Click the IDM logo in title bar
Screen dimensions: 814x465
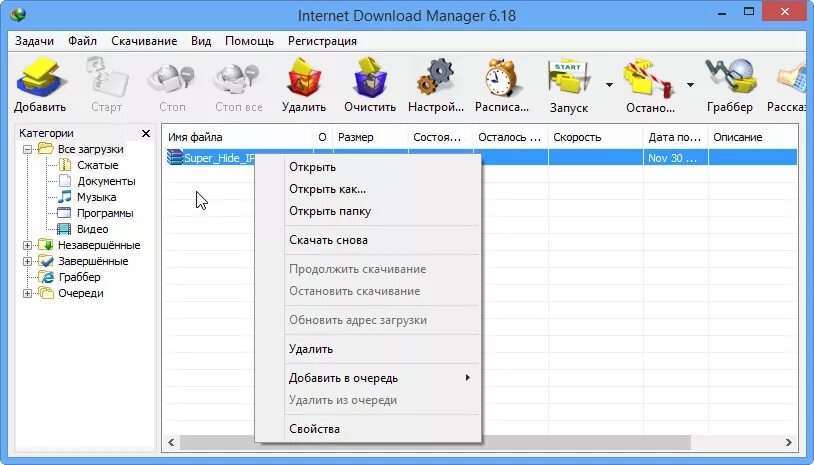(x=18, y=15)
